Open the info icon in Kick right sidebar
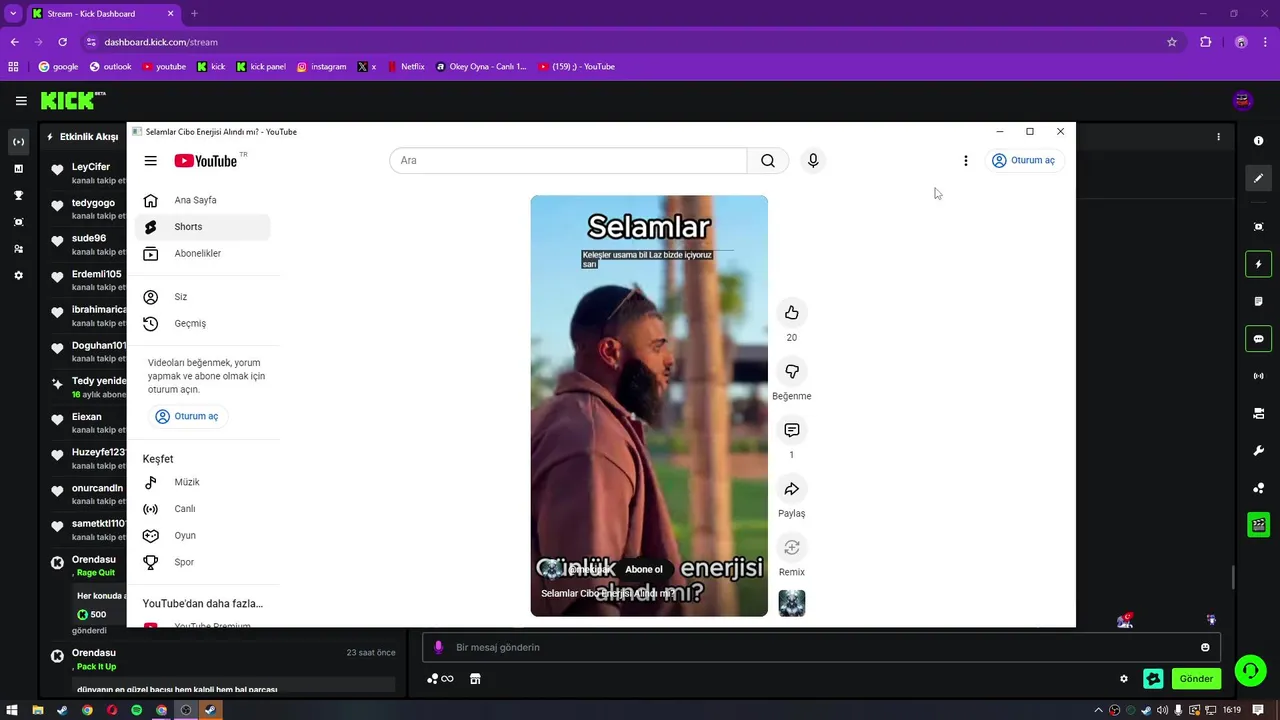Viewport: 1280px width, 720px height. tap(1259, 141)
